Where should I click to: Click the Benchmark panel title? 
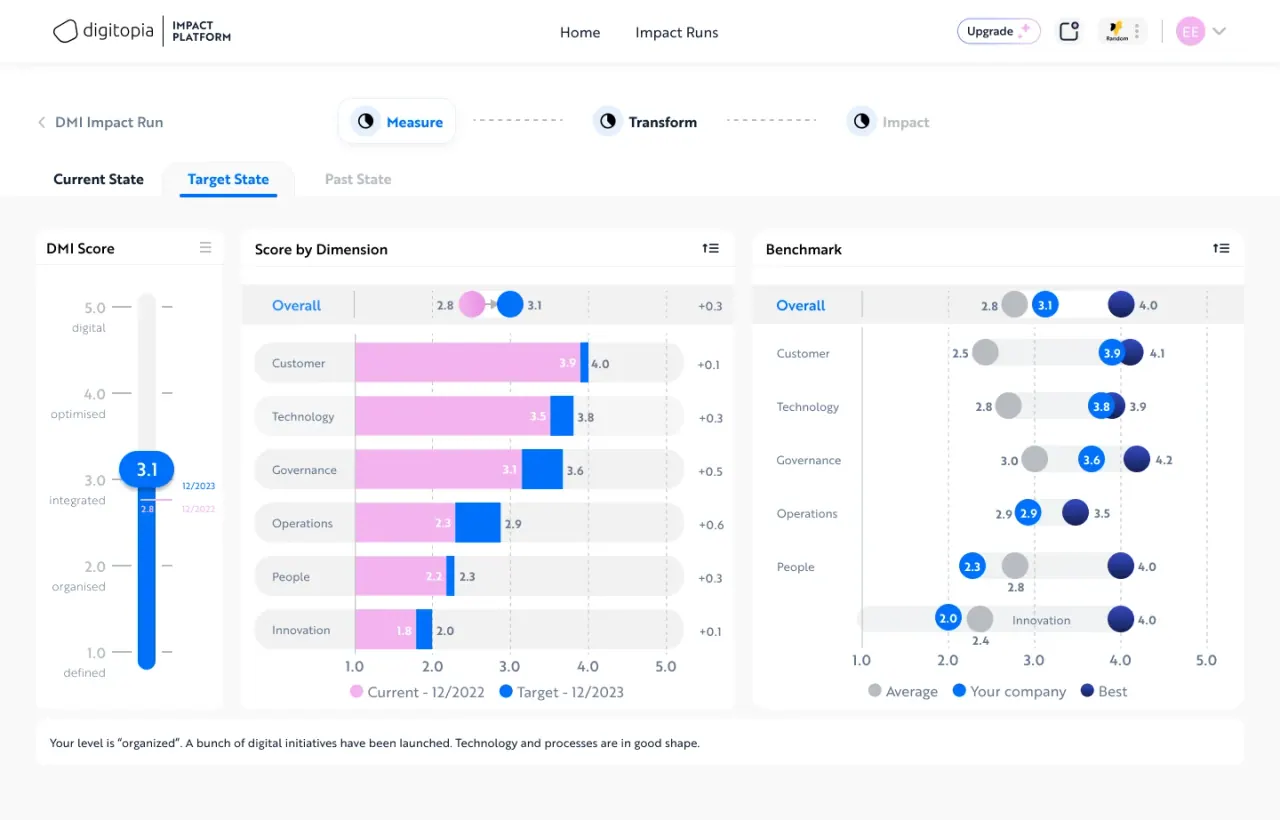(x=804, y=249)
